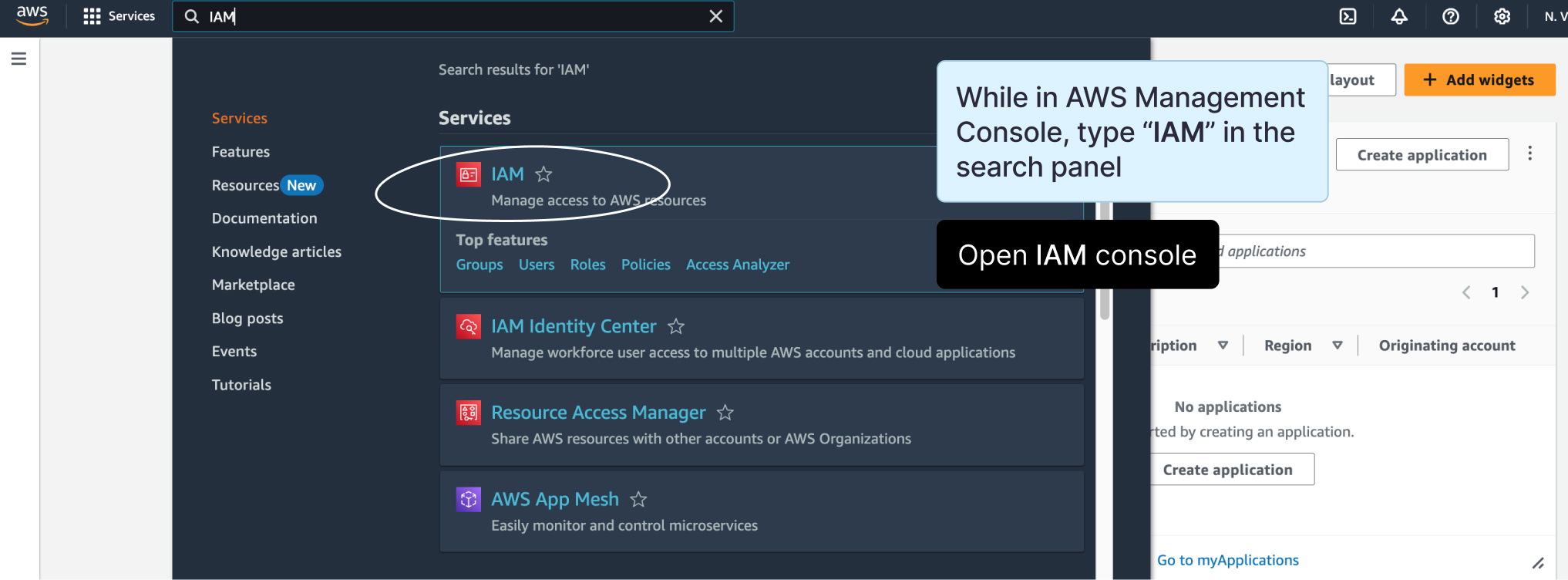Open the CloudShell terminal icon
Screen dimensions: 1568x580
pyautogui.click(x=1348, y=16)
